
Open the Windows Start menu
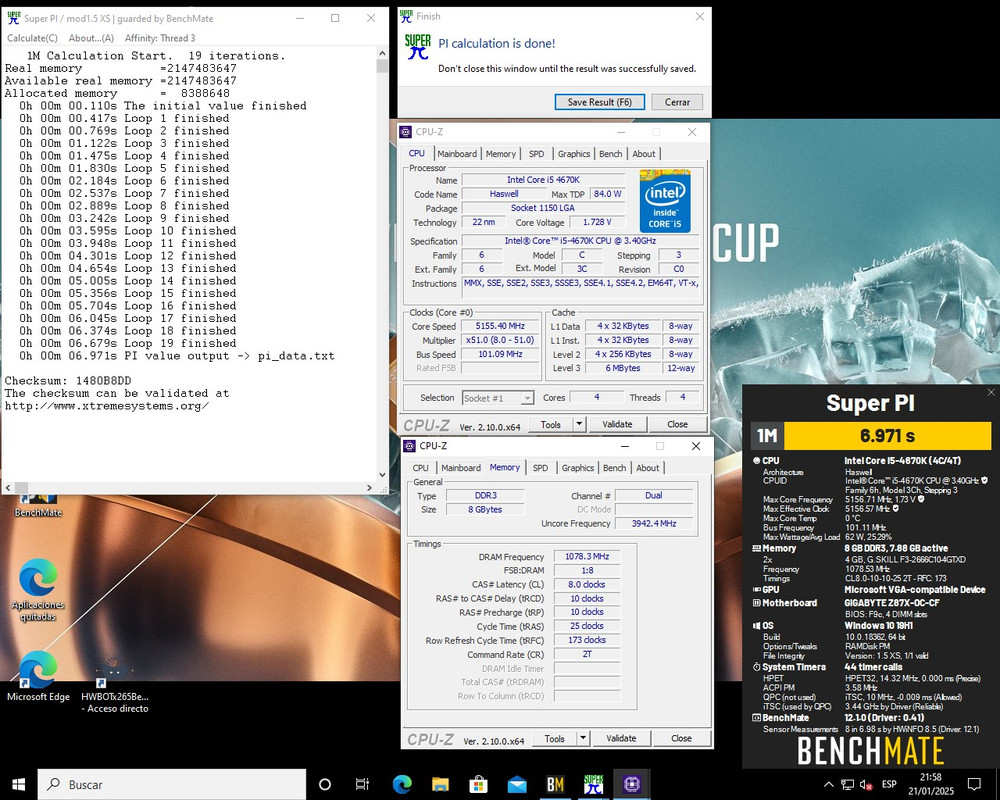18,784
